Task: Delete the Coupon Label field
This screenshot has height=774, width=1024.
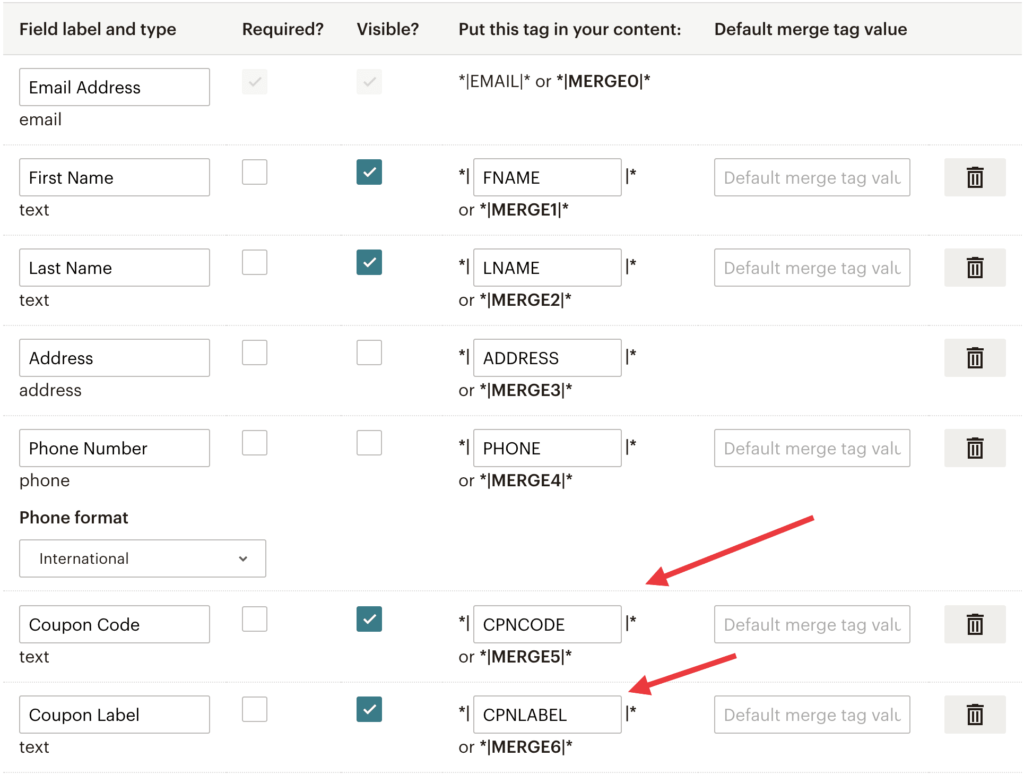Action: (975, 714)
